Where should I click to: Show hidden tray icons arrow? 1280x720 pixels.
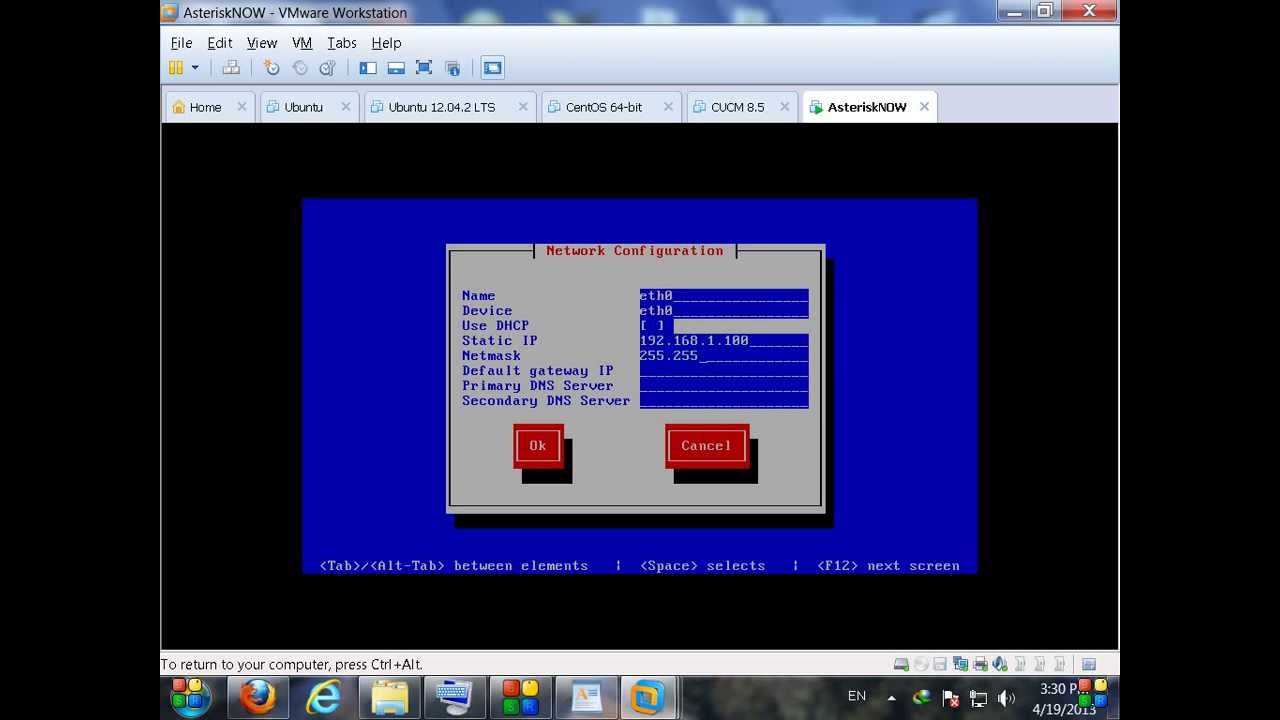(891, 698)
